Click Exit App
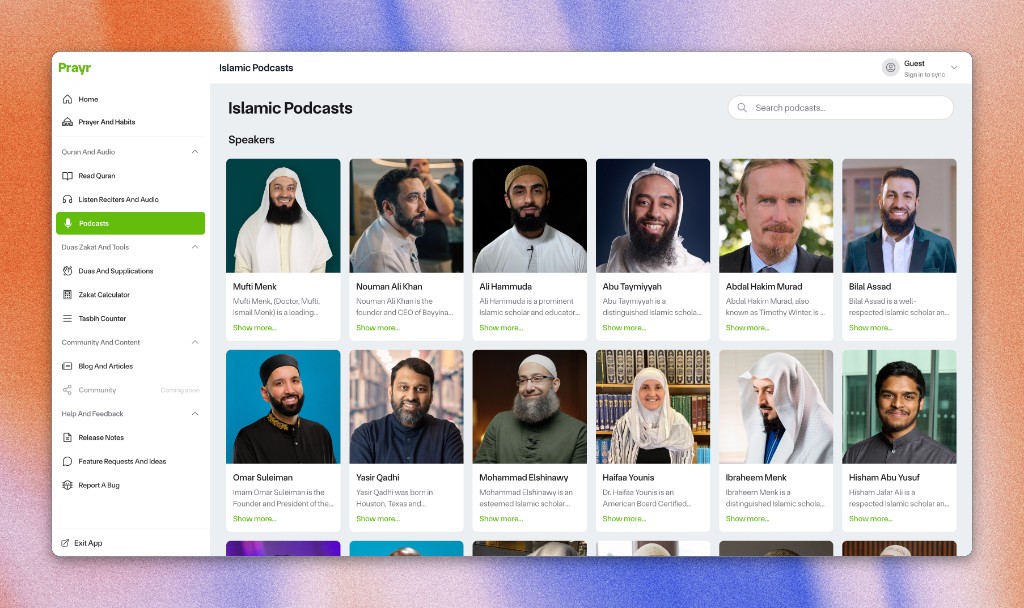The image size is (1024, 608). click(x=88, y=543)
